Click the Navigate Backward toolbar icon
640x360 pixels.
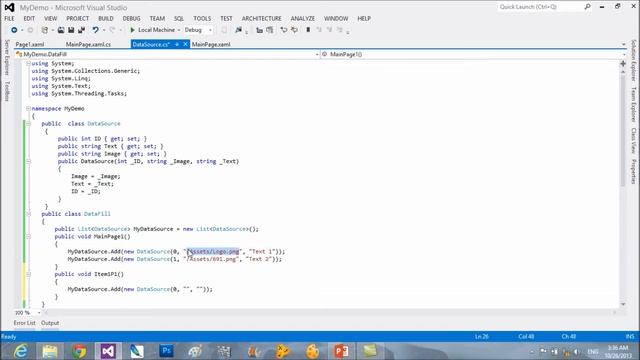pos(14,30)
